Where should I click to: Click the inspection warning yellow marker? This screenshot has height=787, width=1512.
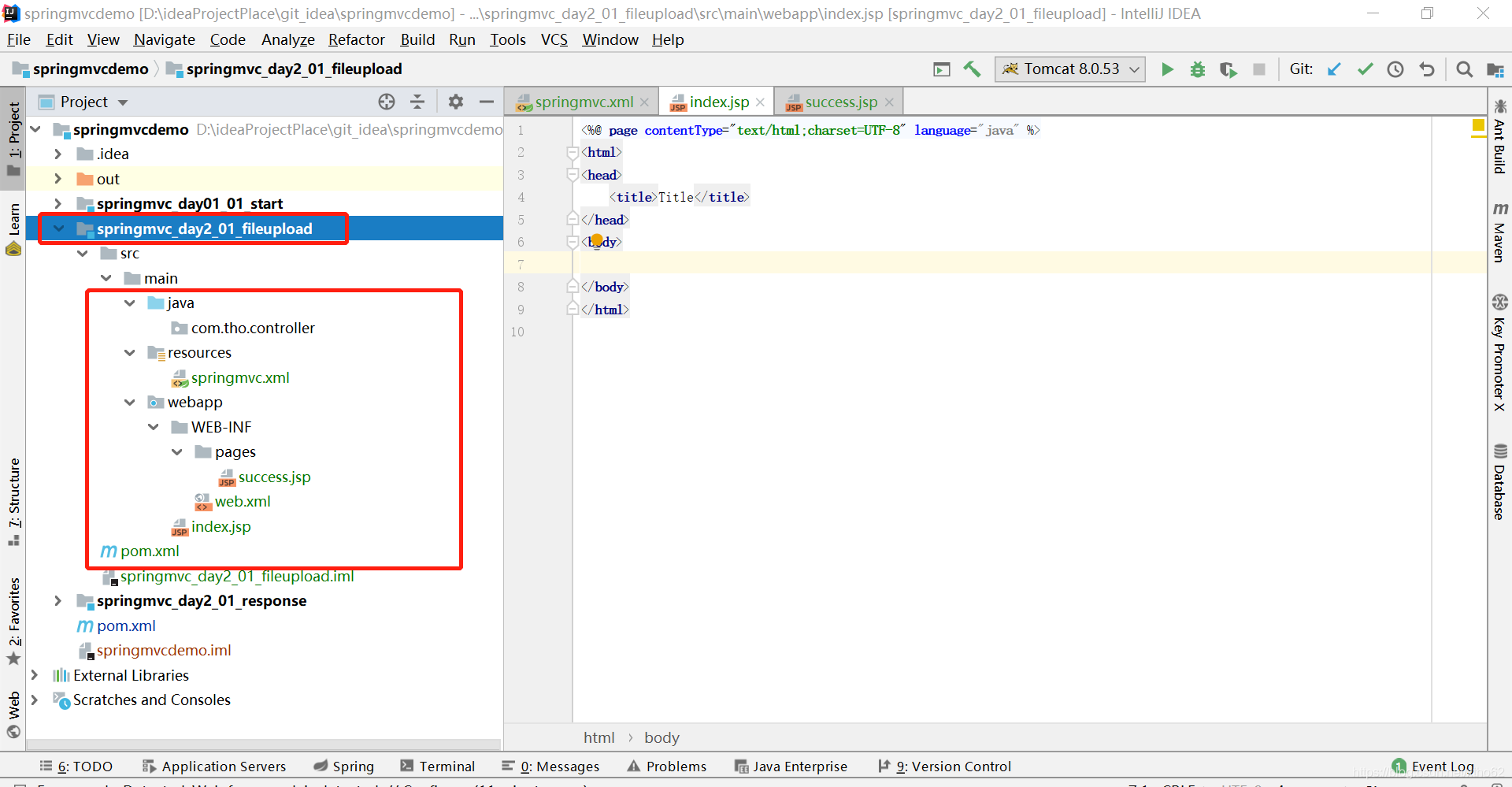pos(1478,125)
